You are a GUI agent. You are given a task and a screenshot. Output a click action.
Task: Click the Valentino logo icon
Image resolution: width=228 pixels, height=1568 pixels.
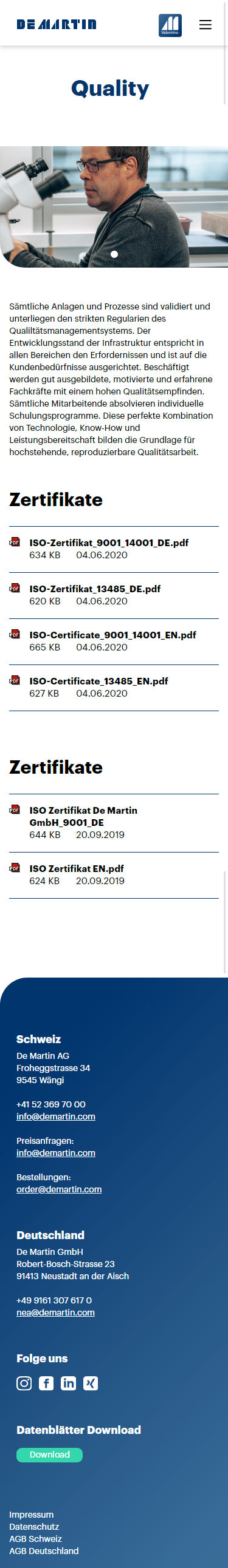coord(170,25)
